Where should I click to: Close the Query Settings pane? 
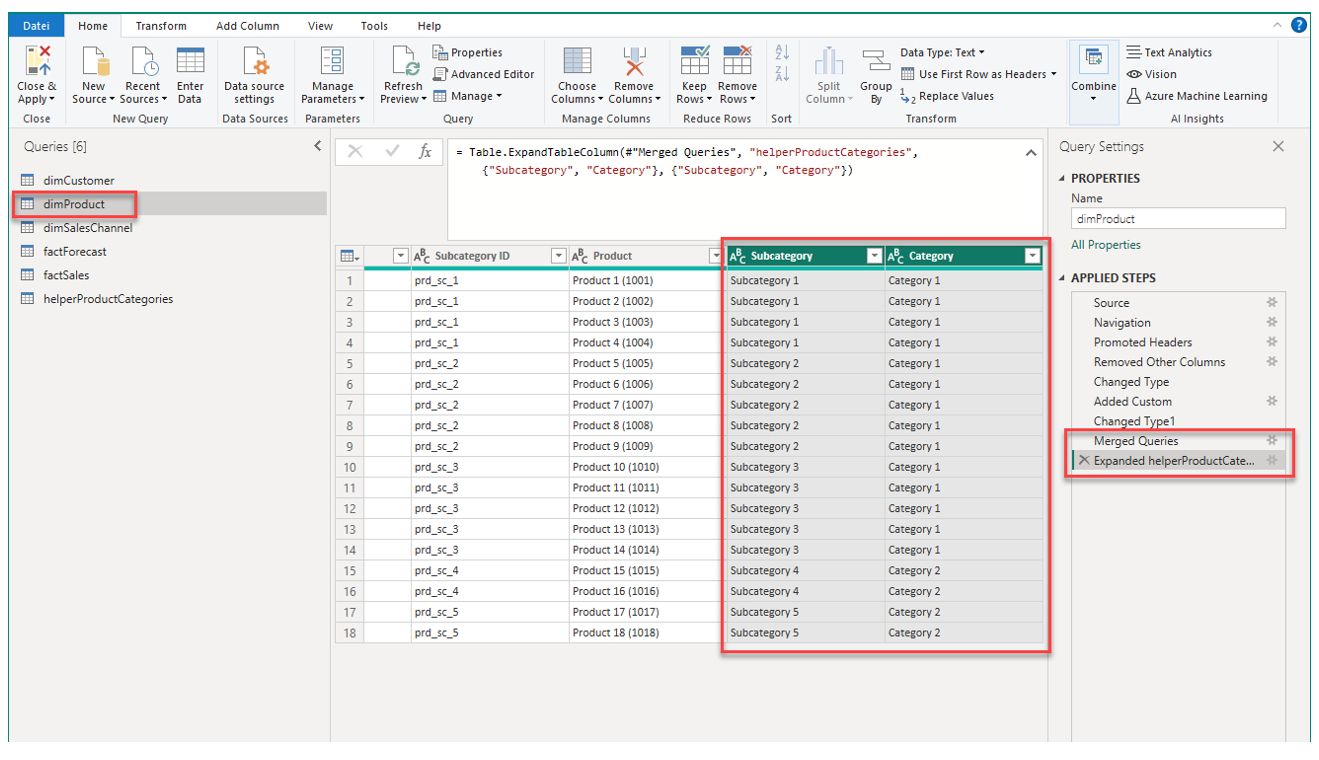(1278, 146)
